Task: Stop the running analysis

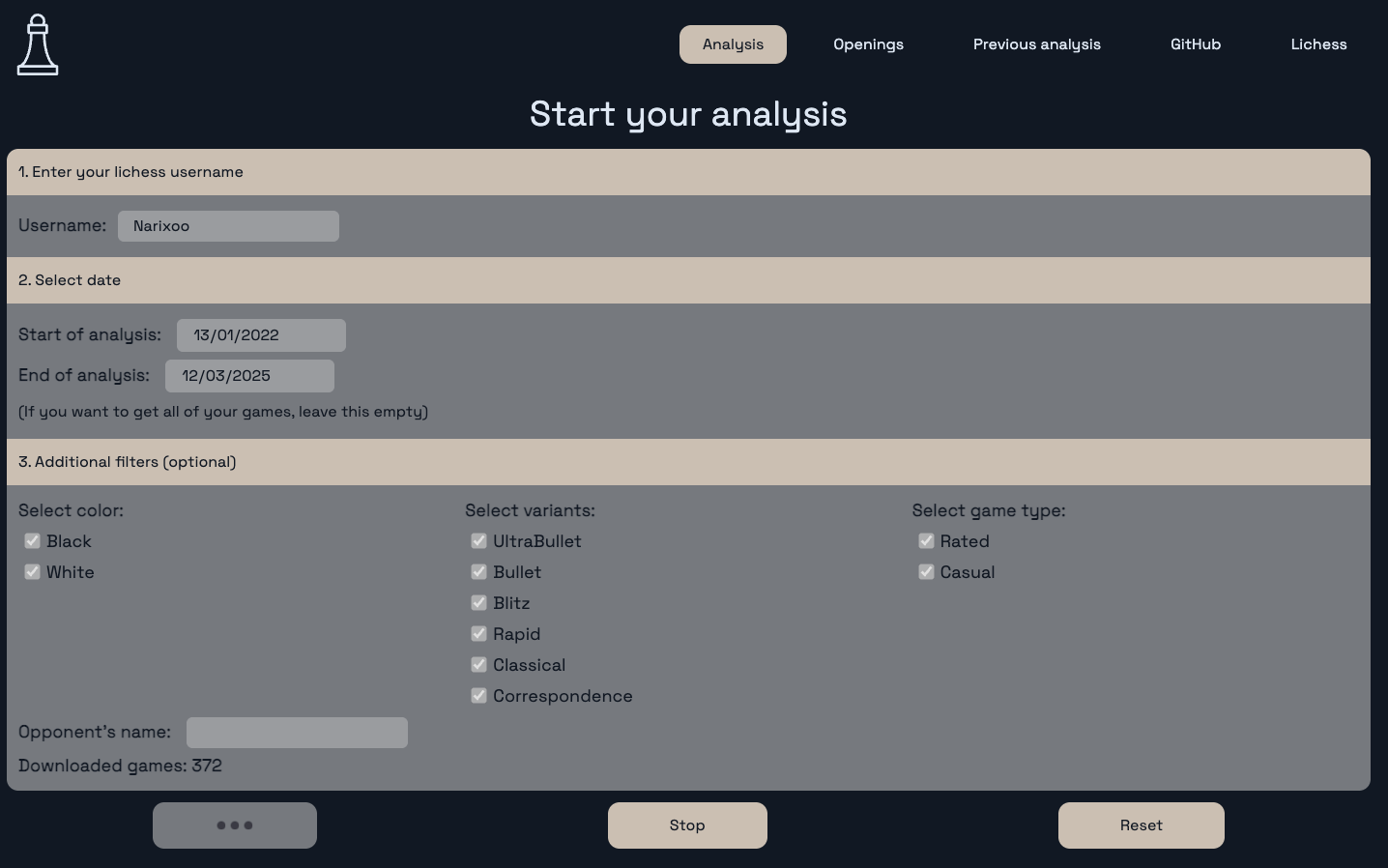Action: click(687, 825)
